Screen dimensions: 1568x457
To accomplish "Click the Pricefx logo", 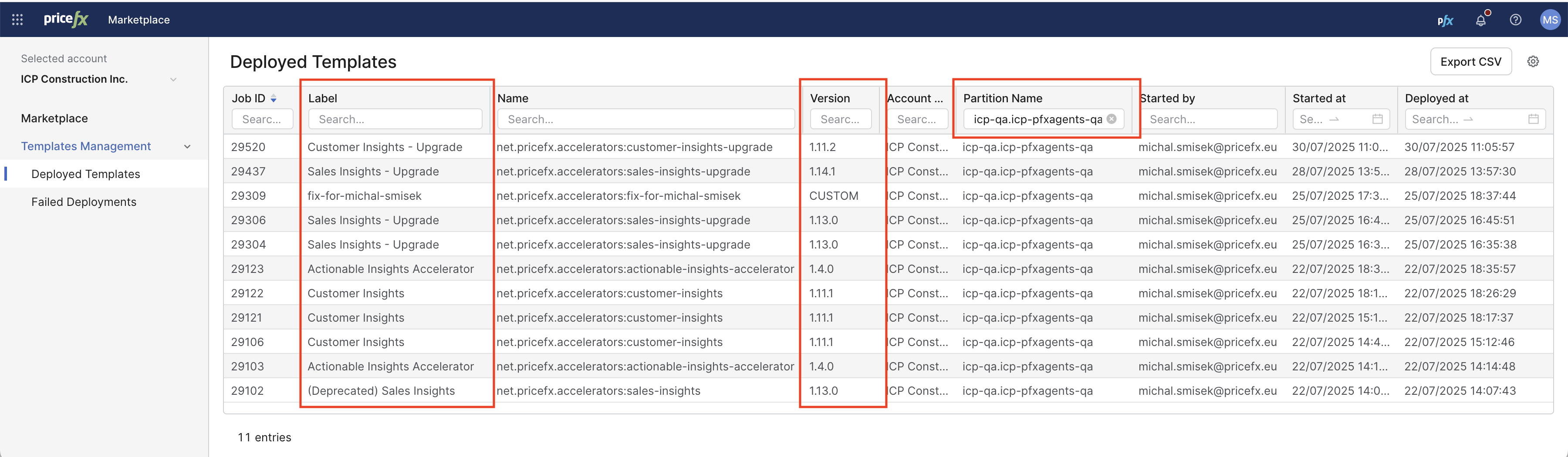I will 66,20.
